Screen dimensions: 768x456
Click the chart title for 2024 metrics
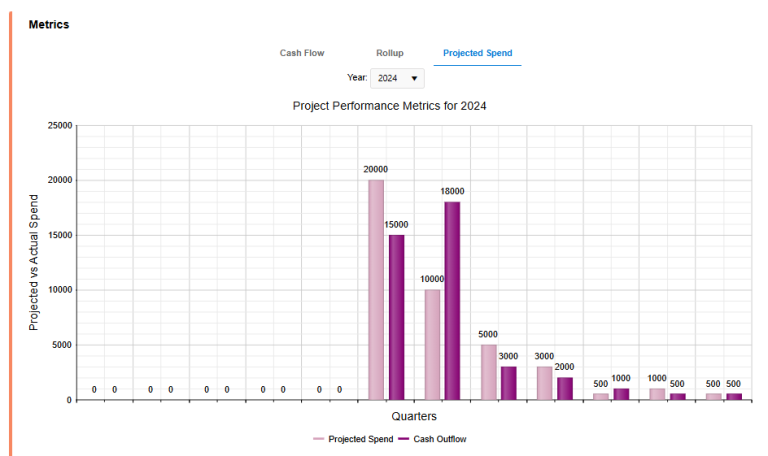(x=389, y=105)
